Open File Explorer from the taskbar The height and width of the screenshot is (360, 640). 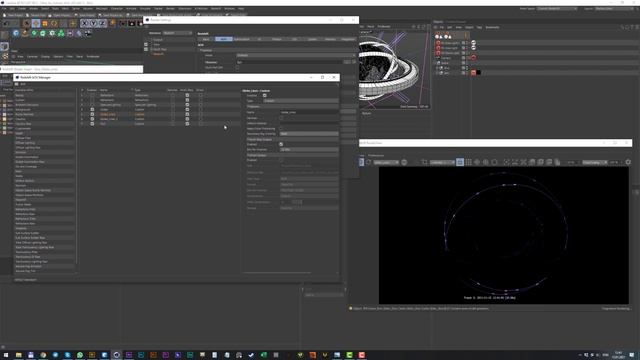pos(18,355)
